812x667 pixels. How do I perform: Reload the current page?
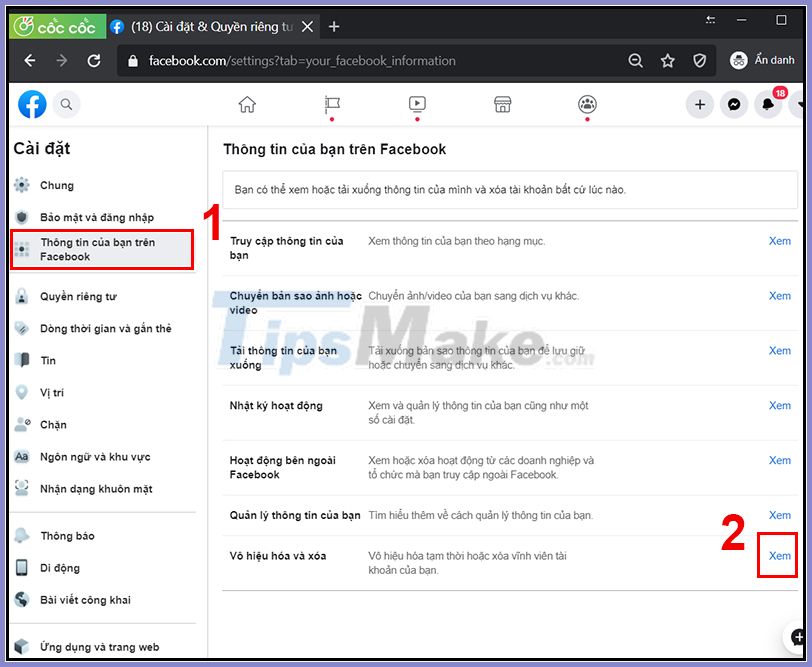click(94, 60)
